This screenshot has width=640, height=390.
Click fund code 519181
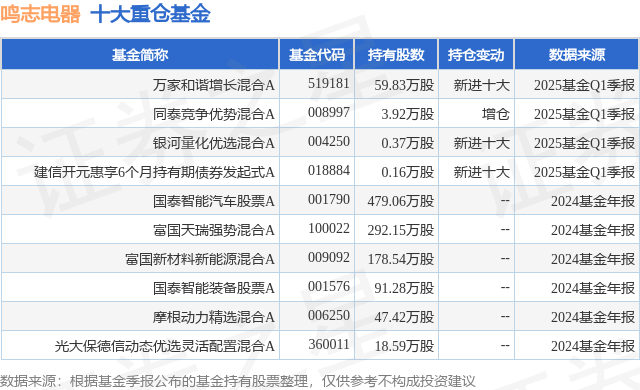pyautogui.click(x=329, y=84)
